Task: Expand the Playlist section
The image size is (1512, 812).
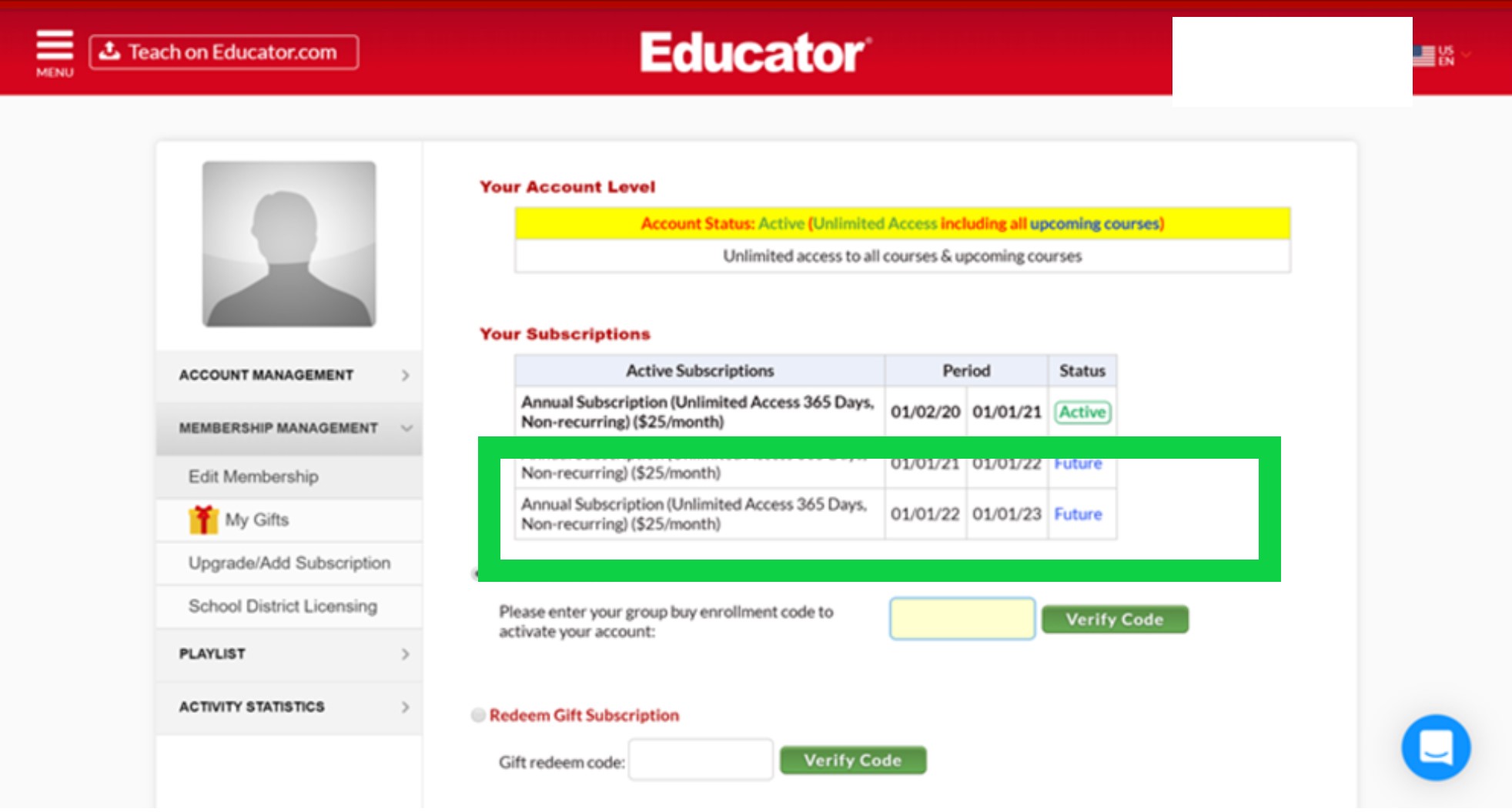Action: tap(289, 654)
